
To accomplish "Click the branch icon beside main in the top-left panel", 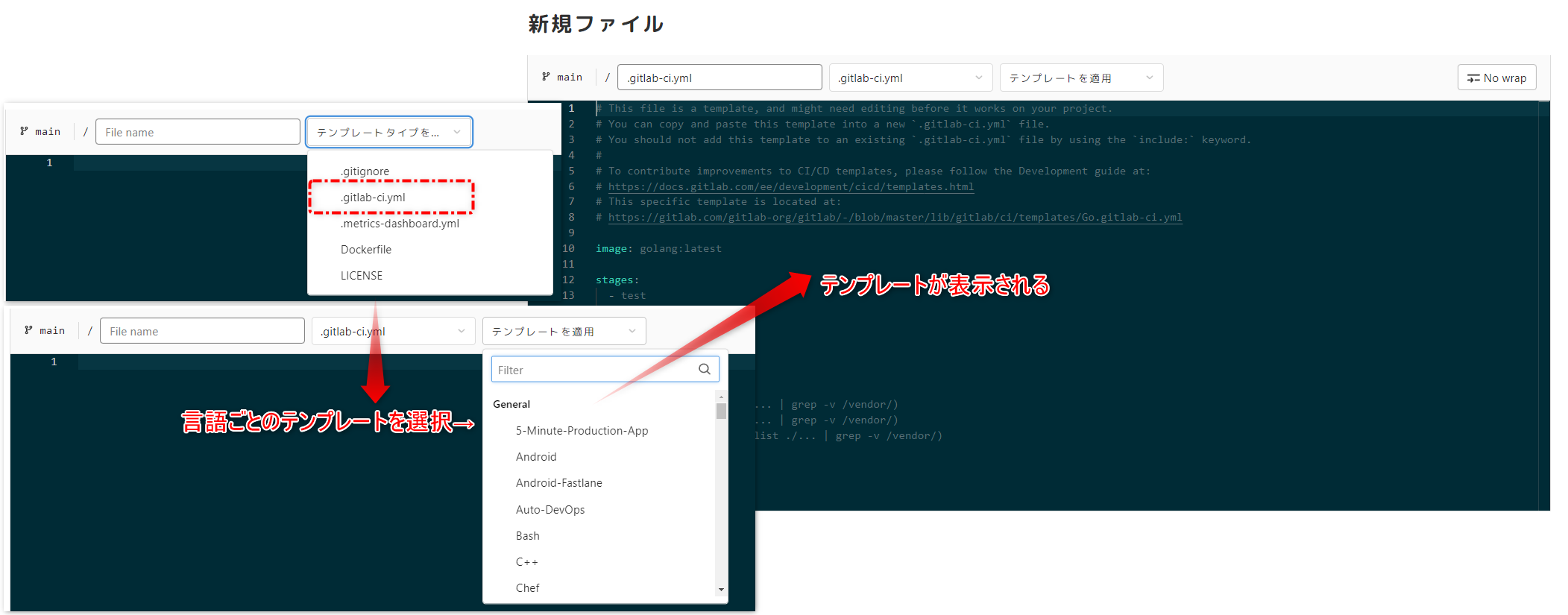I will click(24, 131).
